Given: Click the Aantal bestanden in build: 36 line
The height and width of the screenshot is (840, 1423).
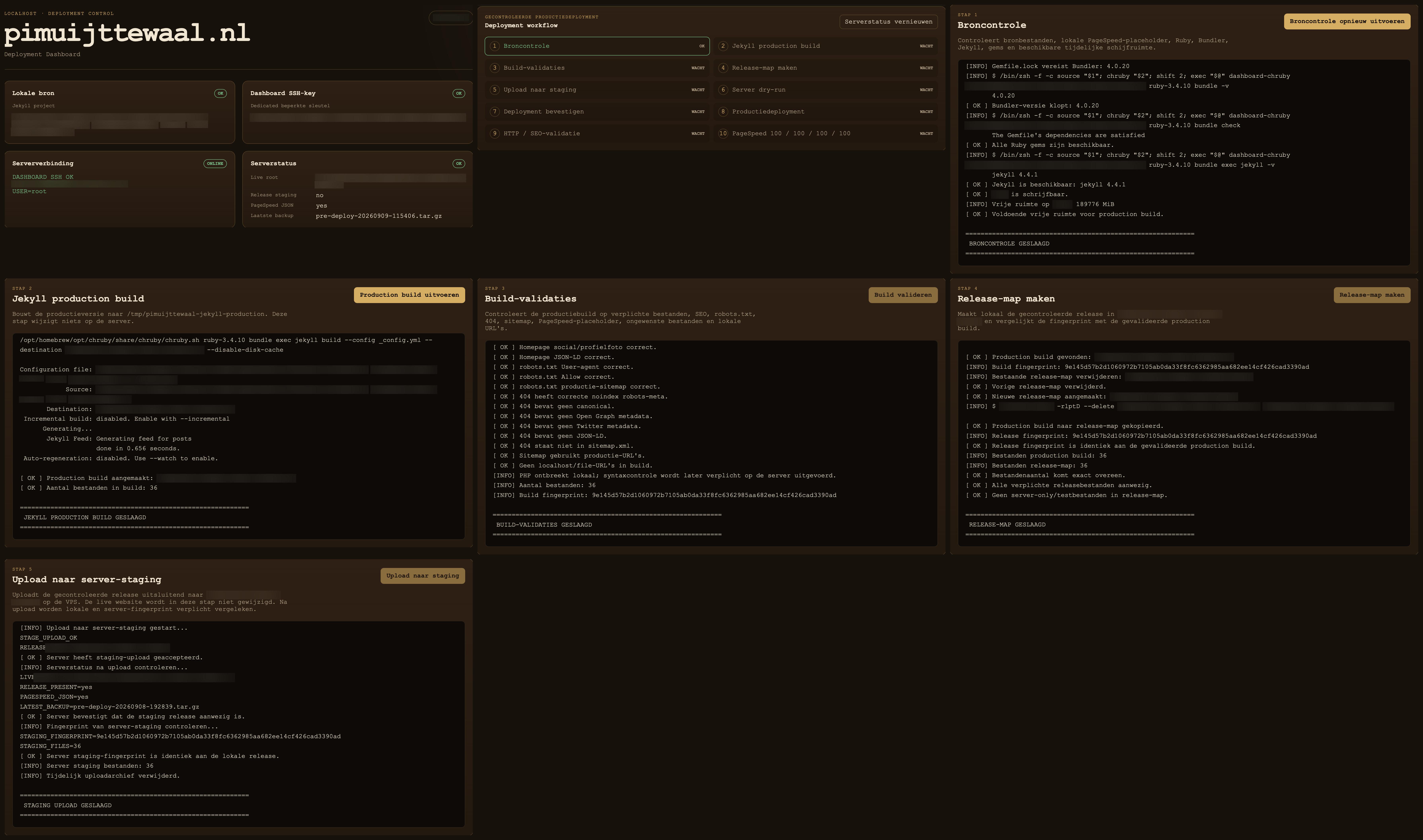Looking at the screenshot, I should click(89, 488).
